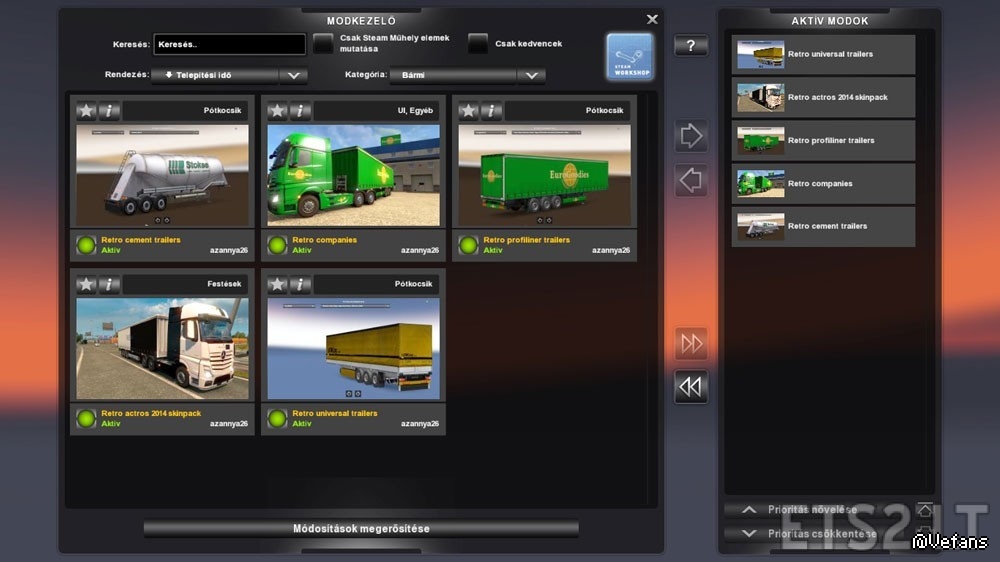
Task: Select Retro profiliner trailers in active mods
Action: pos(823,140)
